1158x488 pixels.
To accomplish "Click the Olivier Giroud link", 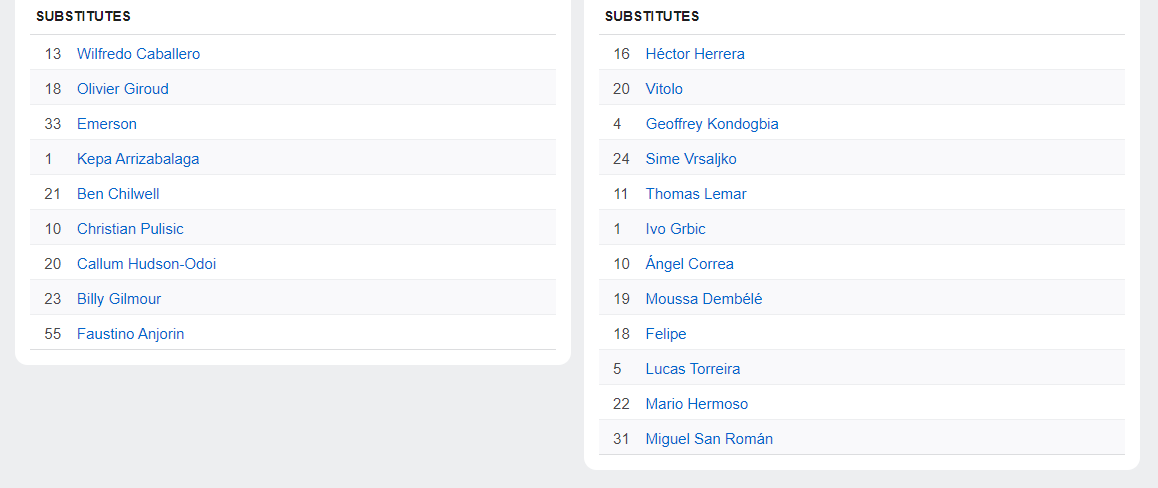I will point(122,89).
